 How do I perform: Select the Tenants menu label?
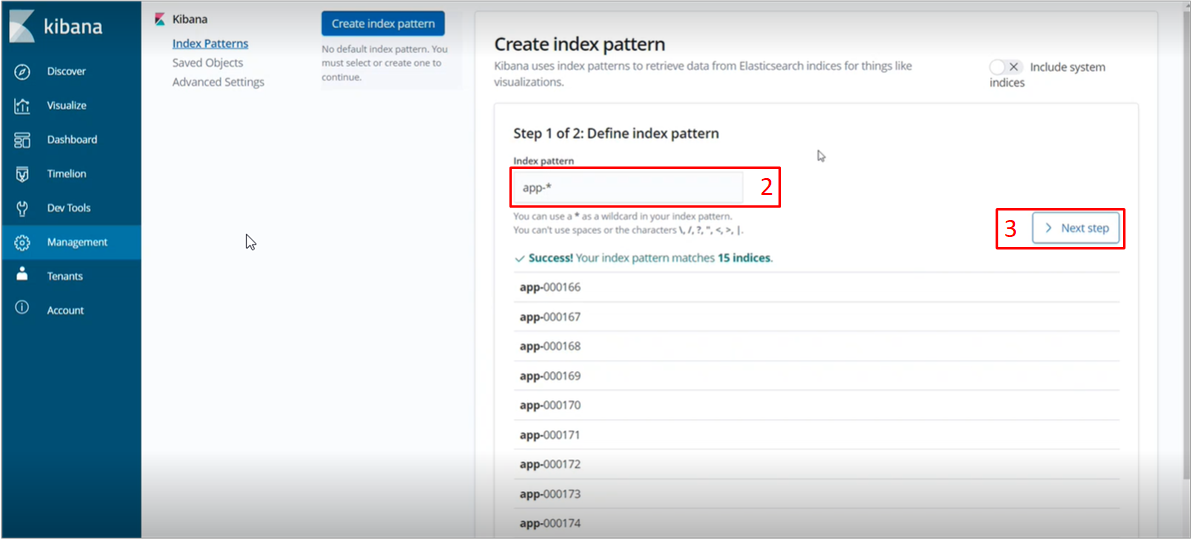point(65,276)
